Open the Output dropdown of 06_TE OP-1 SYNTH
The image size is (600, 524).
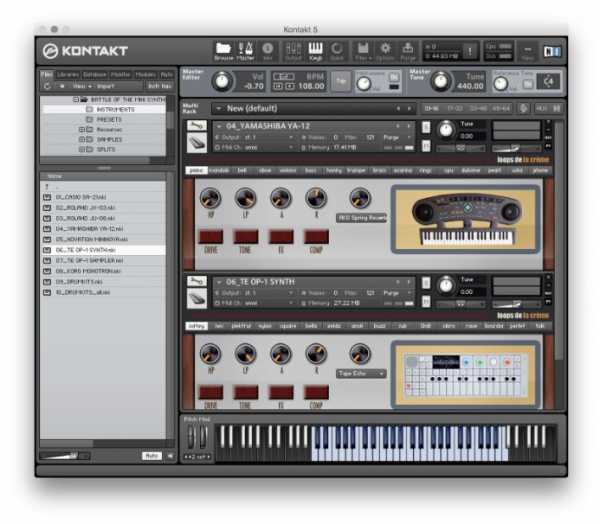coord(254,293)
